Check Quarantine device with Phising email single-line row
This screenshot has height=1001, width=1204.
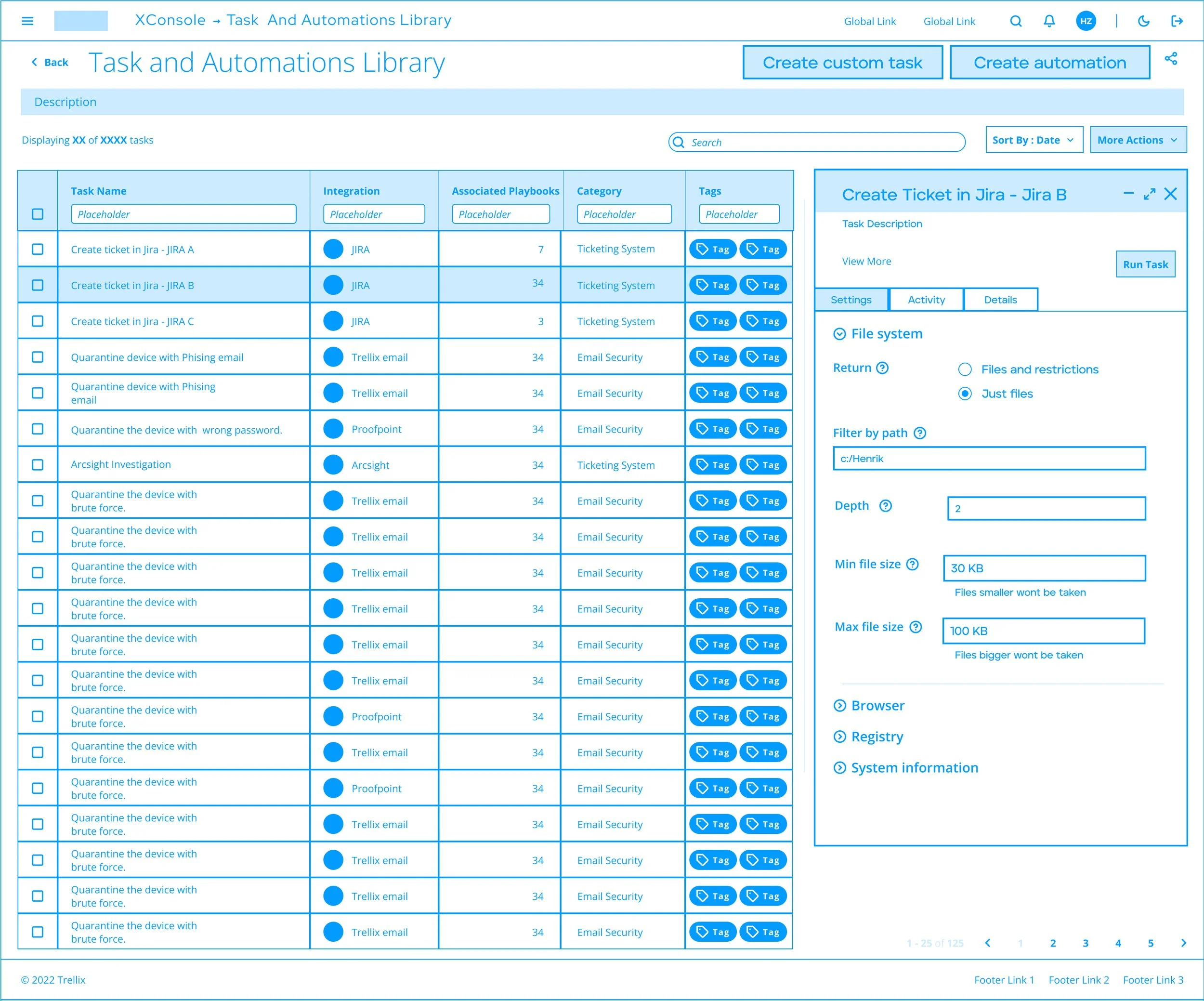pyautogui.click(x=38, y=356)
